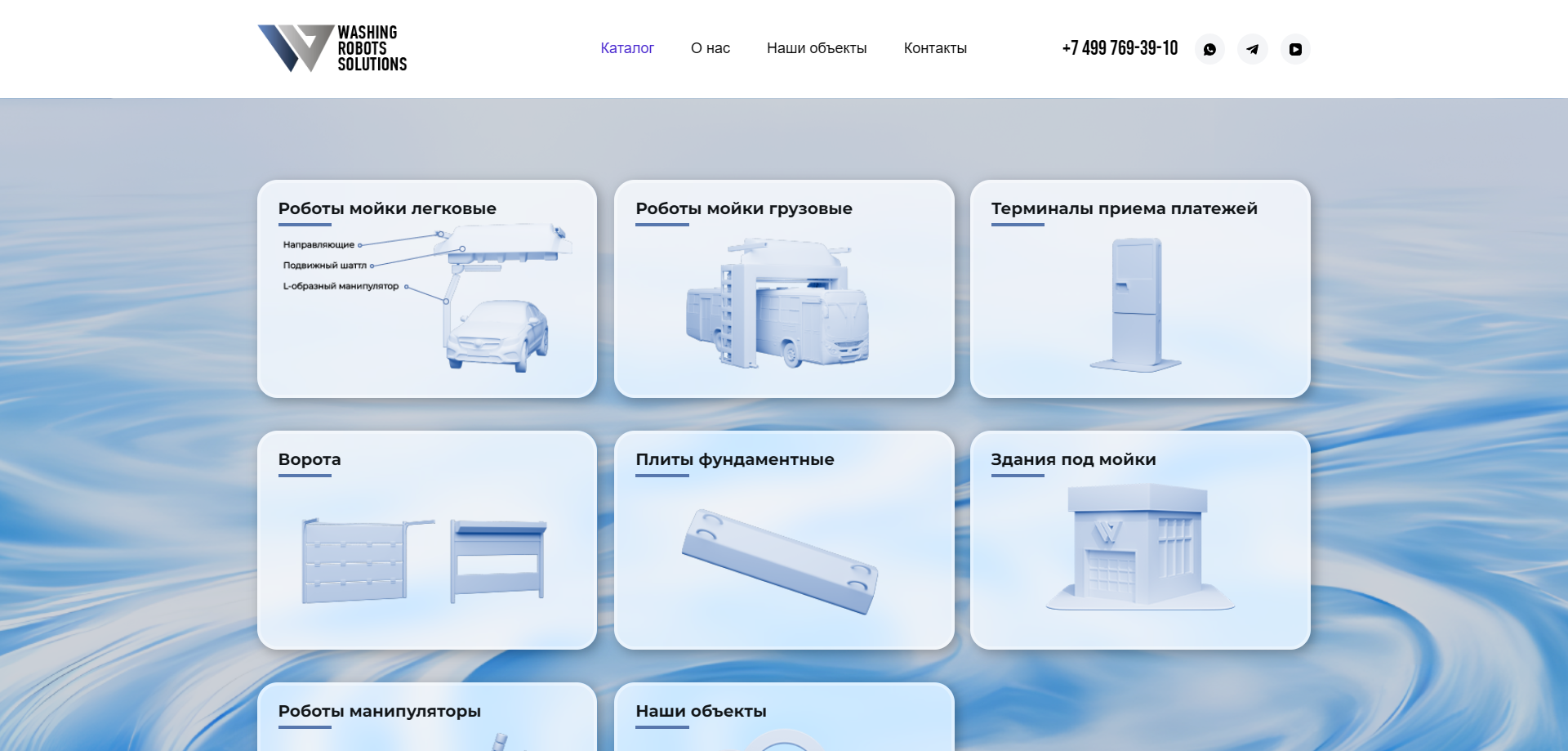Open the Каталог menu item
Viewport: 1568px width, 751px height.
click(x=627, y=48)
